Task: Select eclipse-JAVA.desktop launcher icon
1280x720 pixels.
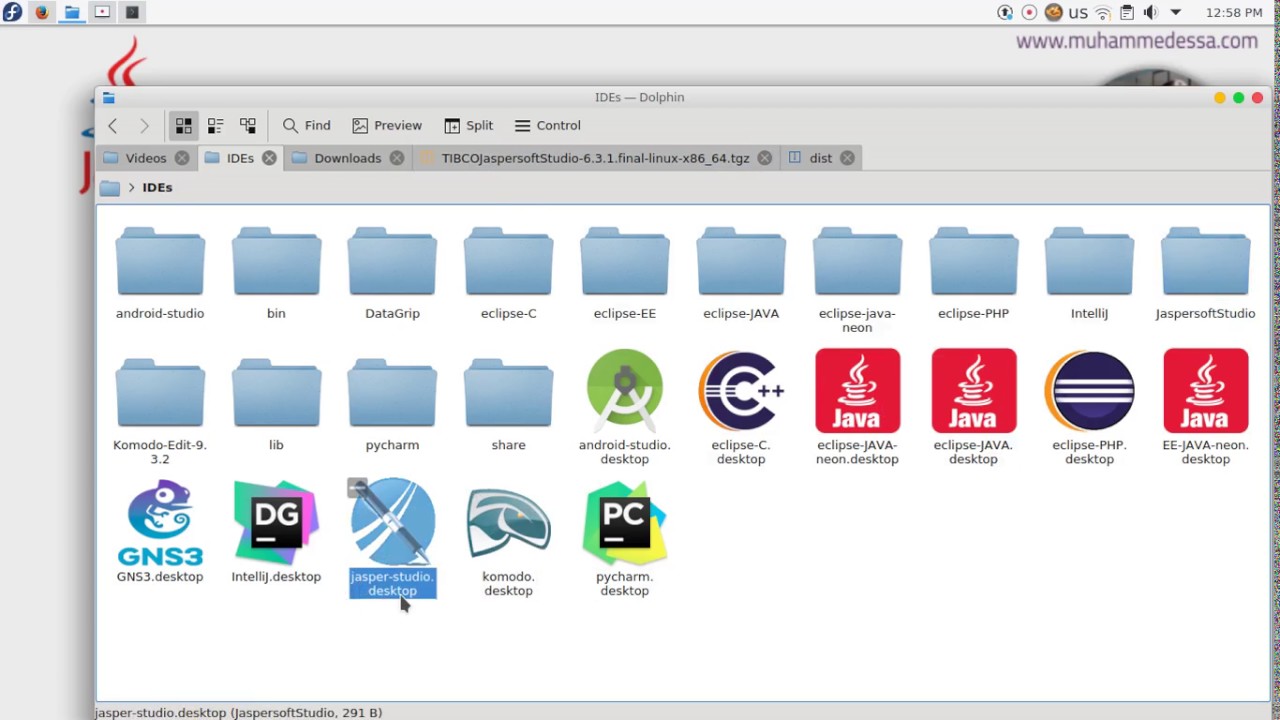Action: [973, 391]
